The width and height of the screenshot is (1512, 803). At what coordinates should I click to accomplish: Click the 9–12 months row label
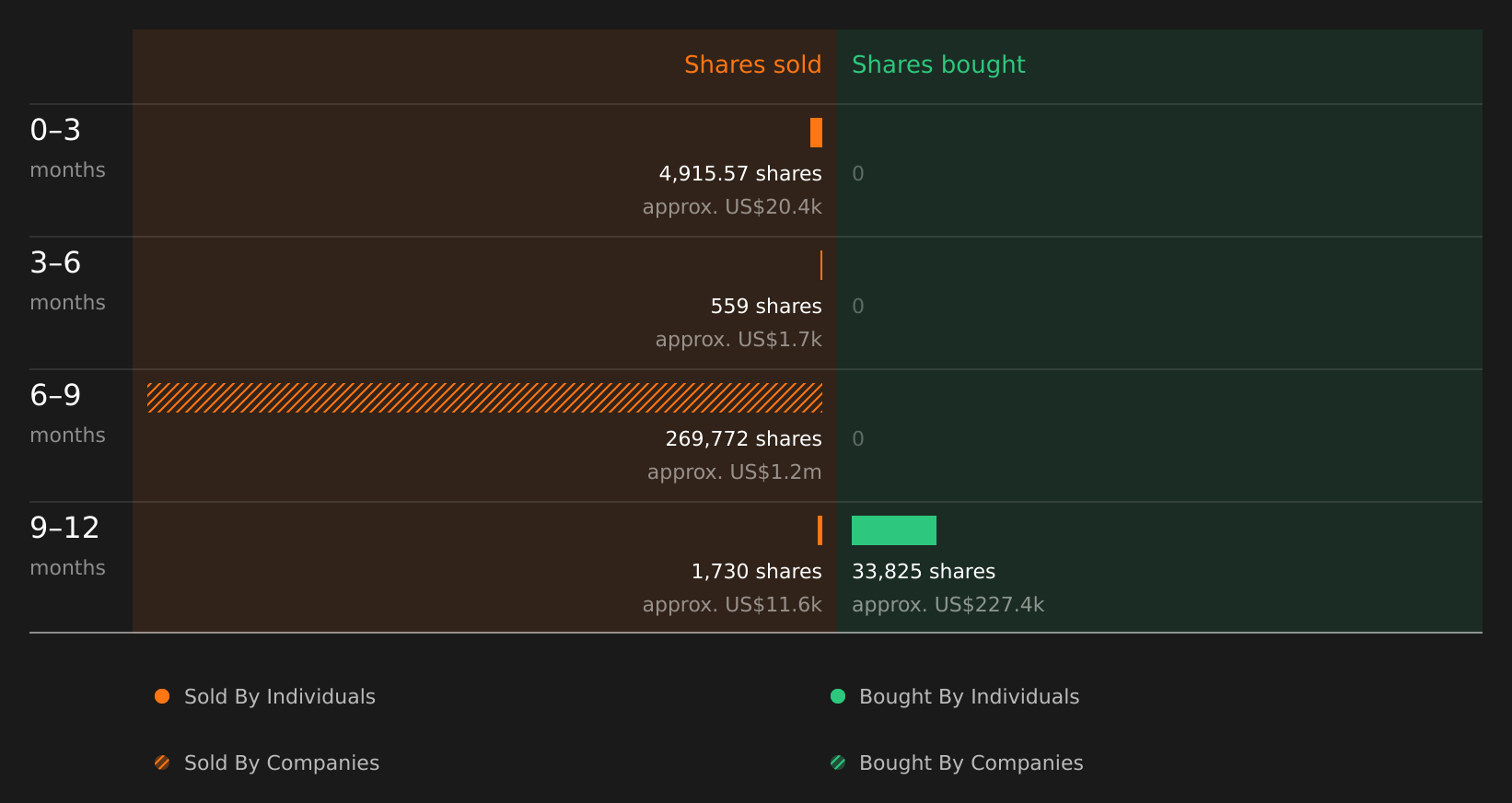(x=68, y=546)
